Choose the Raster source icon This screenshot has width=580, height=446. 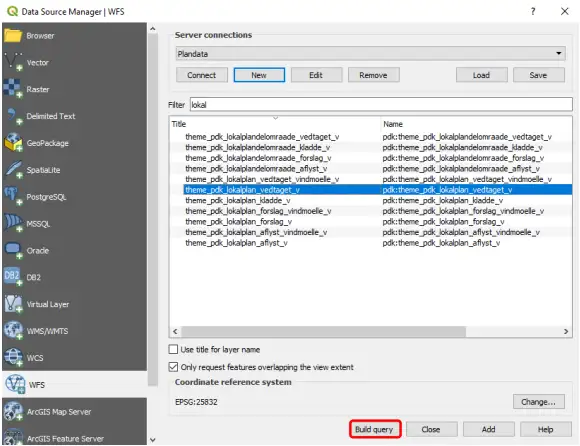13,89
